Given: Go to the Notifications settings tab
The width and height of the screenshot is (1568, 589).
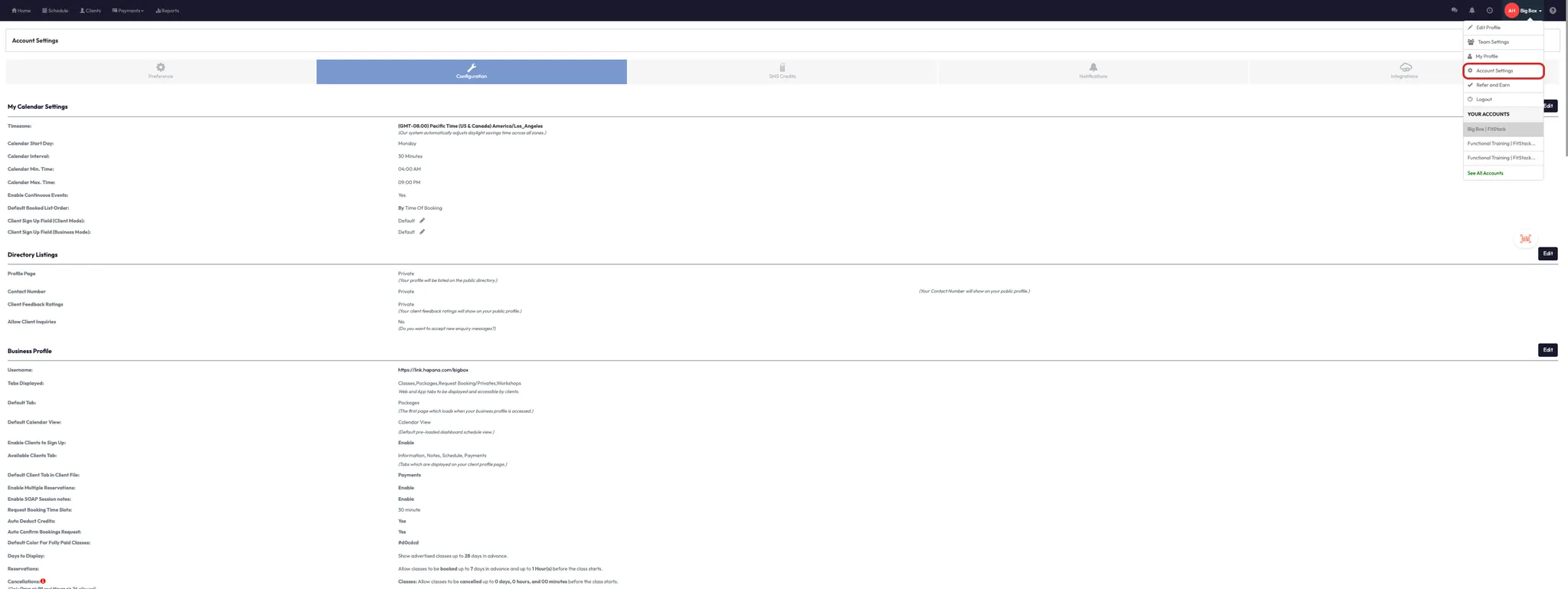Looking at the screenshot, I should pos(1093,71).
